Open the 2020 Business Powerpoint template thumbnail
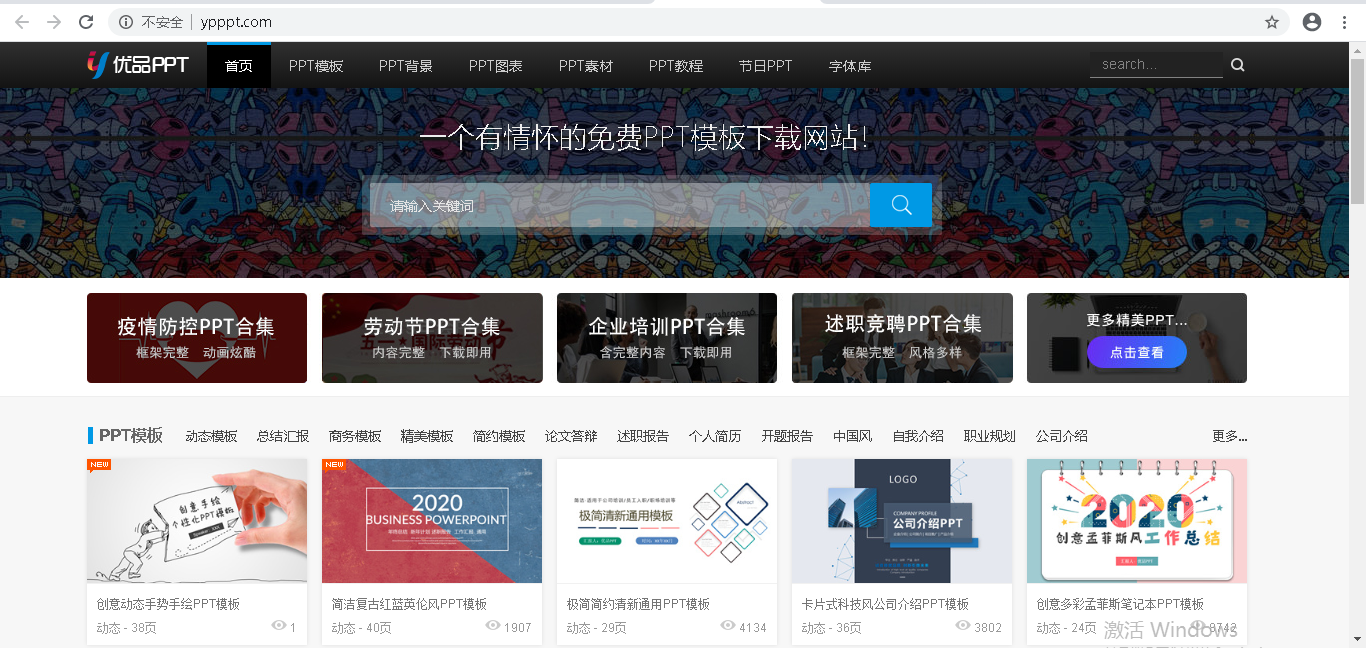Image resolution: width=1366 pixels, height=648 pixels. coord(431,520)
